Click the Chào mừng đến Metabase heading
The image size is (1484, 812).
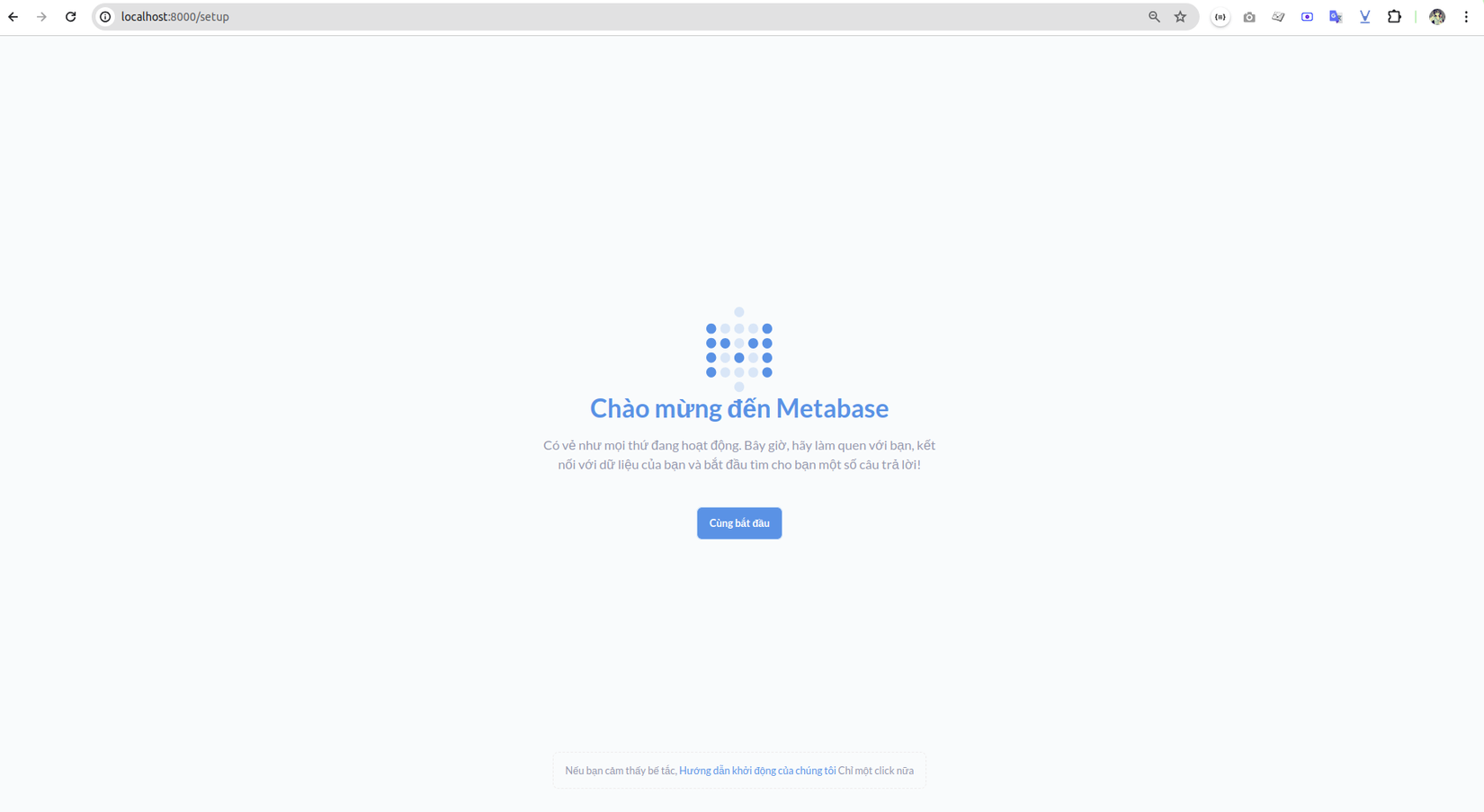(x=739, y=408)
